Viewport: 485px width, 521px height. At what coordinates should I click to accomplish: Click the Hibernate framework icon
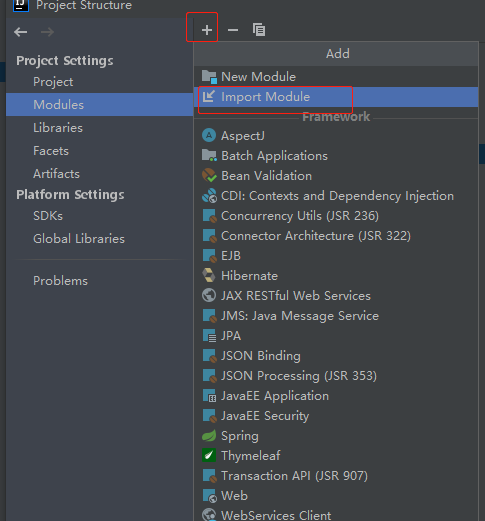point(209,276)
